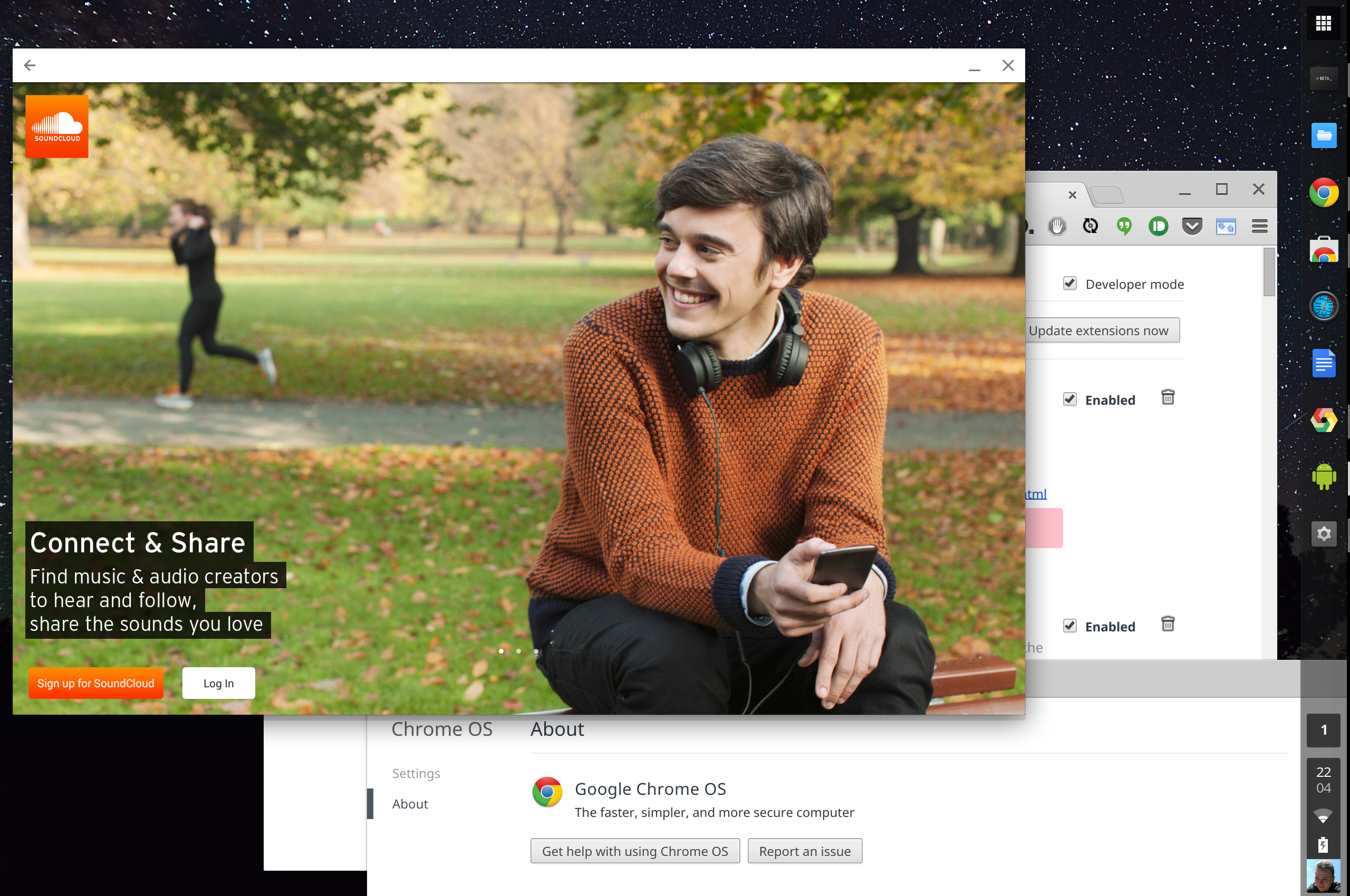The image size is (1350, 896).
Task: Open the Chrome Web Store icon
Action: tap(1323, 251)
